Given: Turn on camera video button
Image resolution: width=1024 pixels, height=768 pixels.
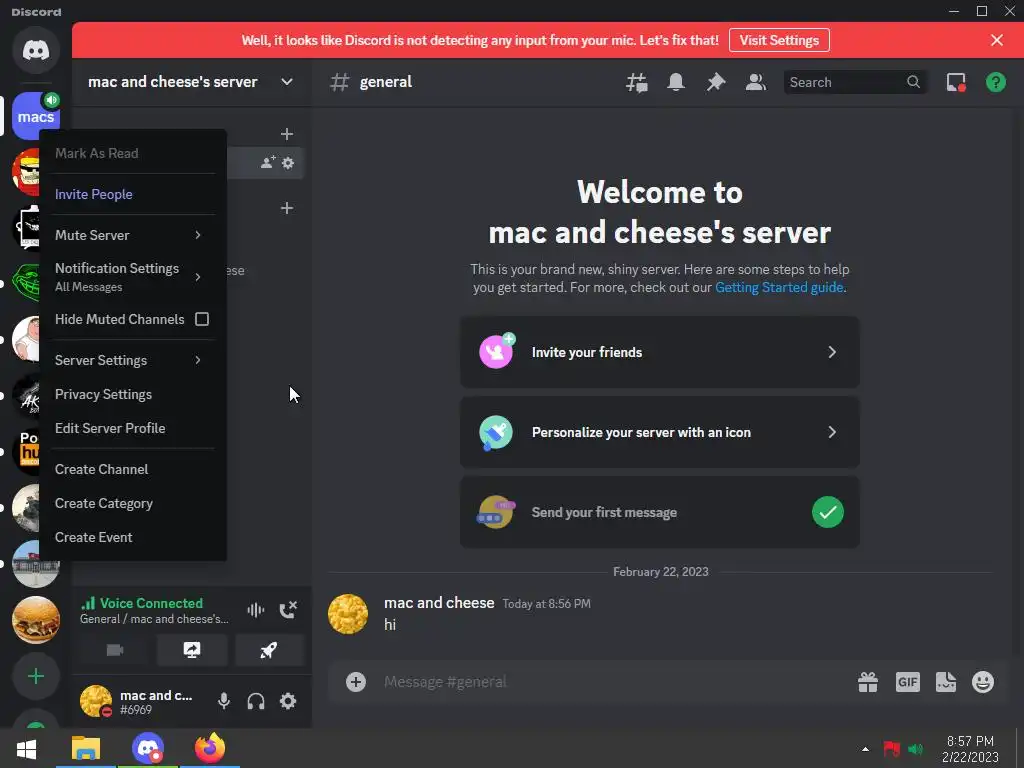Looking at the screenshot, I should (115, 650).
